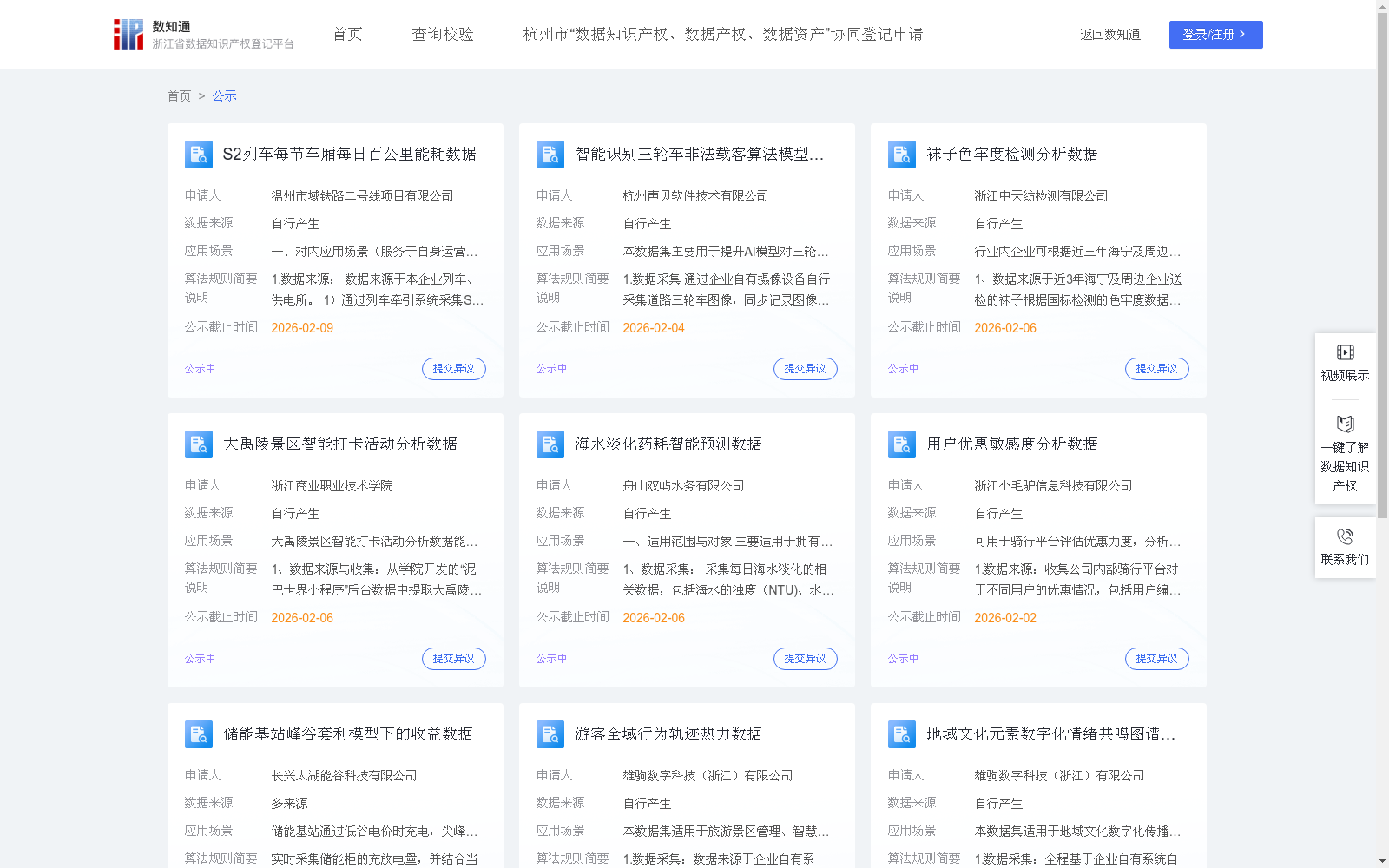Open title 游客全域行为轨迹热力数据
This screenshot has width=1389, height=868.
click(668, 734)
